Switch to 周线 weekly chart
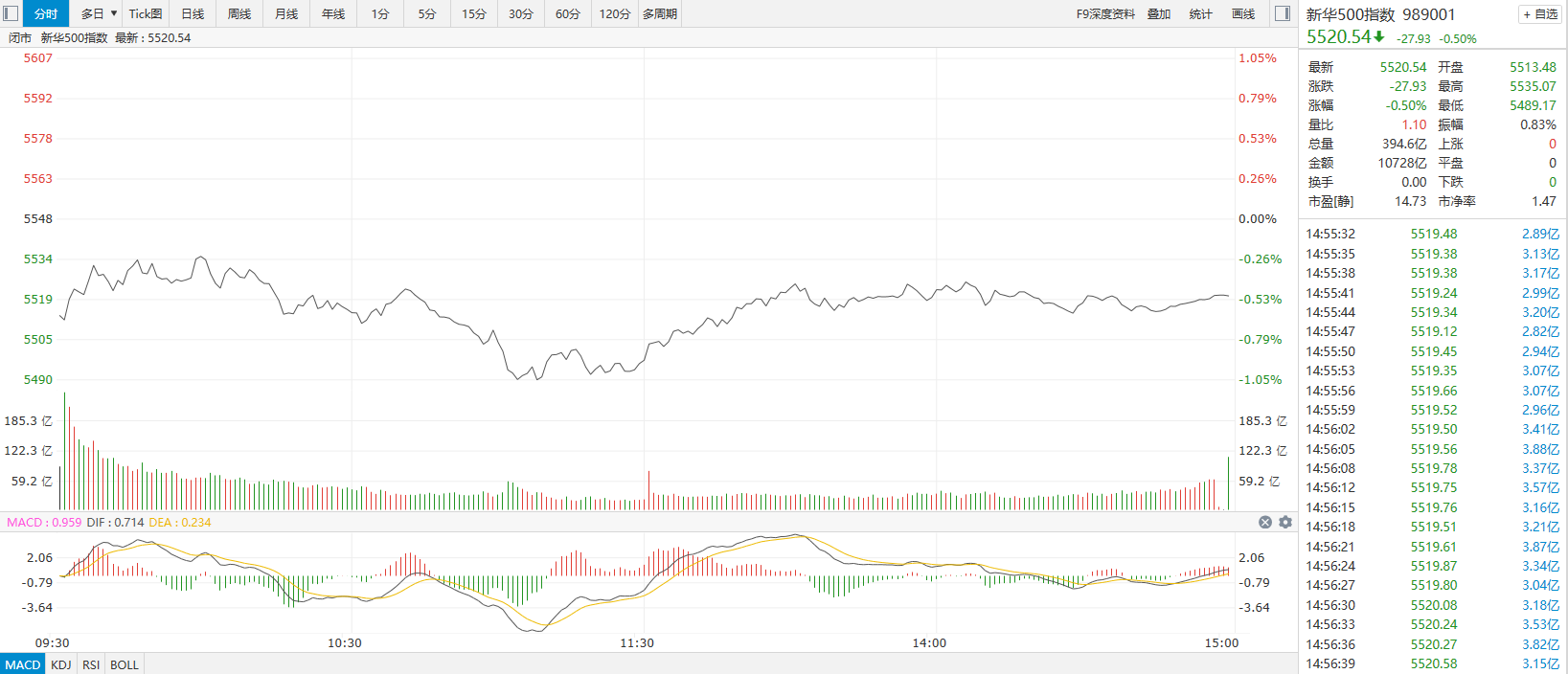This screenshot has height=674, width=1568. tap(239, 13)
